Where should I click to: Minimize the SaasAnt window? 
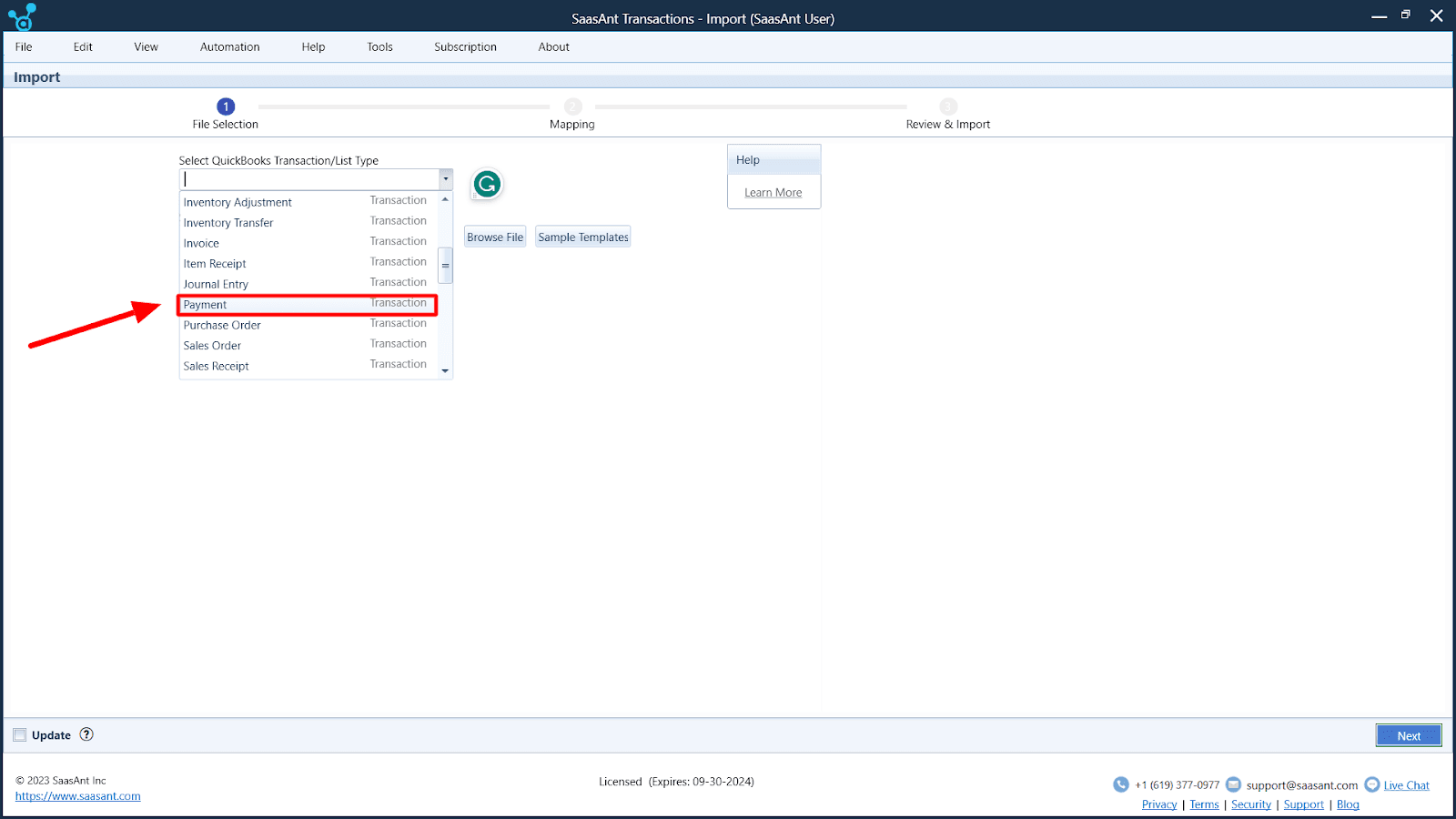coord(1380,16)
